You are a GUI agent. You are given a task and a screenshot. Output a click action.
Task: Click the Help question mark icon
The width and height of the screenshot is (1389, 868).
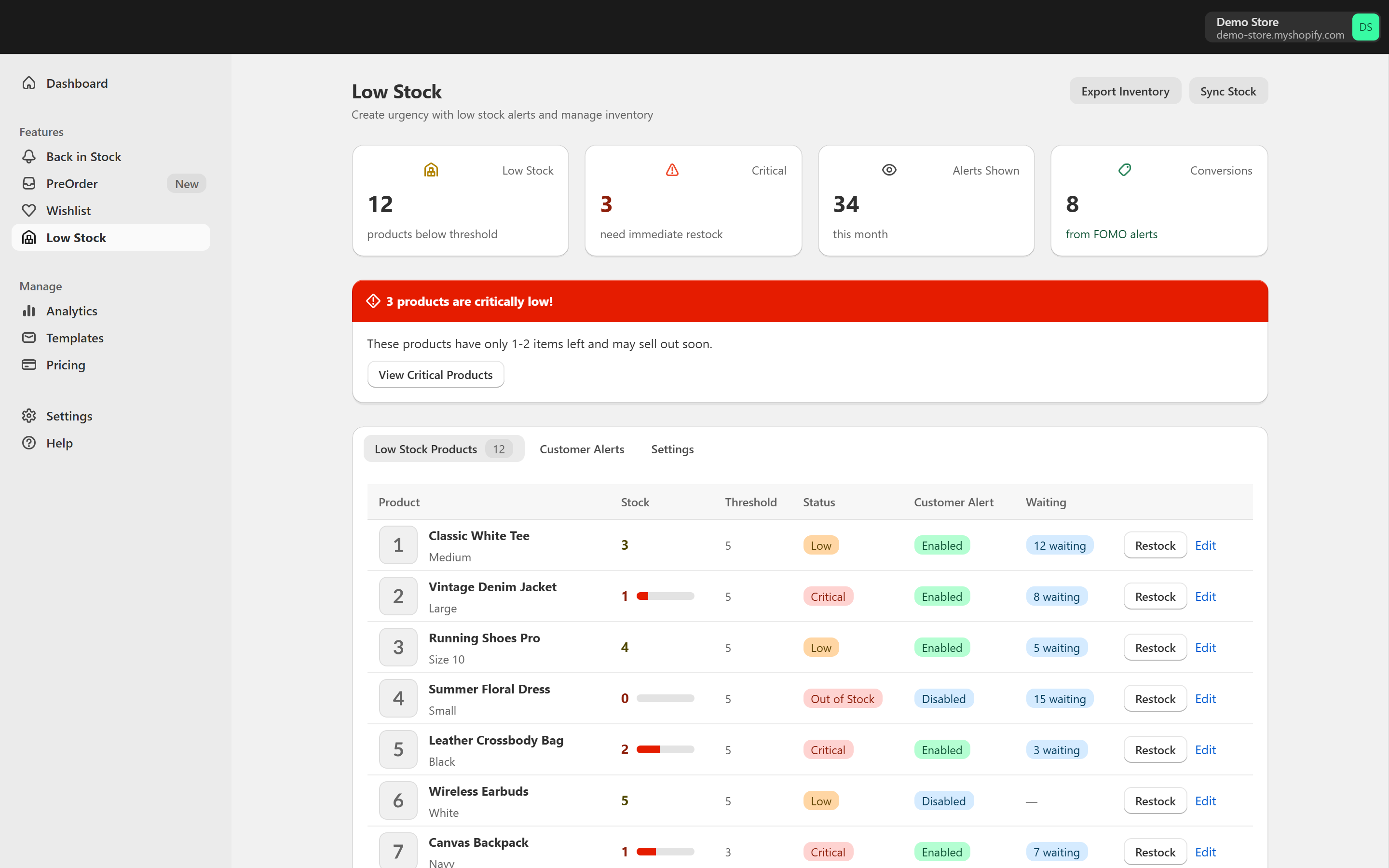pos(29,443)
